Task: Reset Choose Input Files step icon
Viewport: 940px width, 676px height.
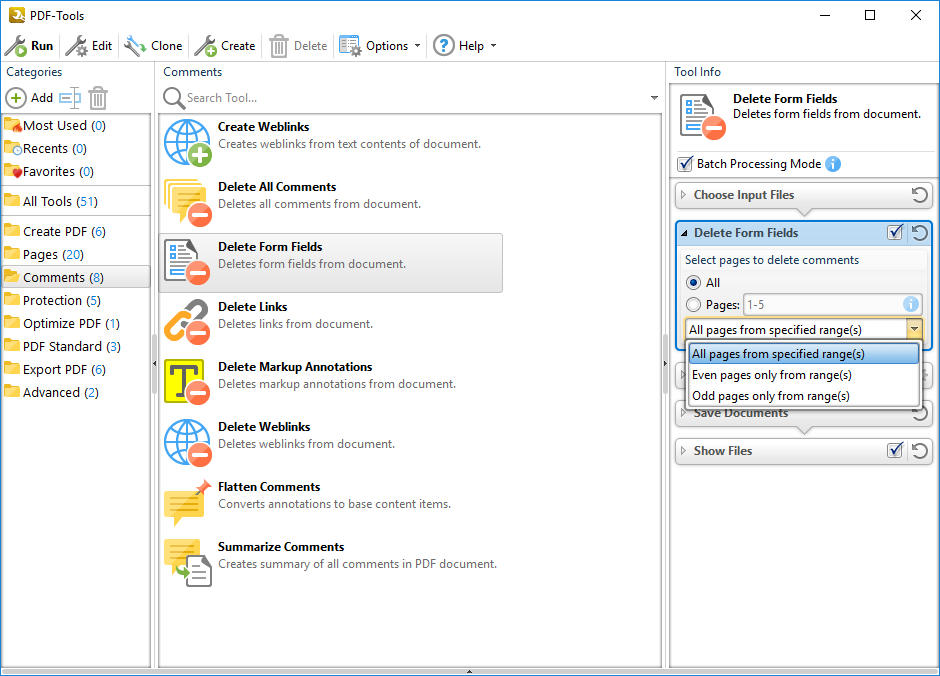Action: pyautogui.click(x=920, y=195)
